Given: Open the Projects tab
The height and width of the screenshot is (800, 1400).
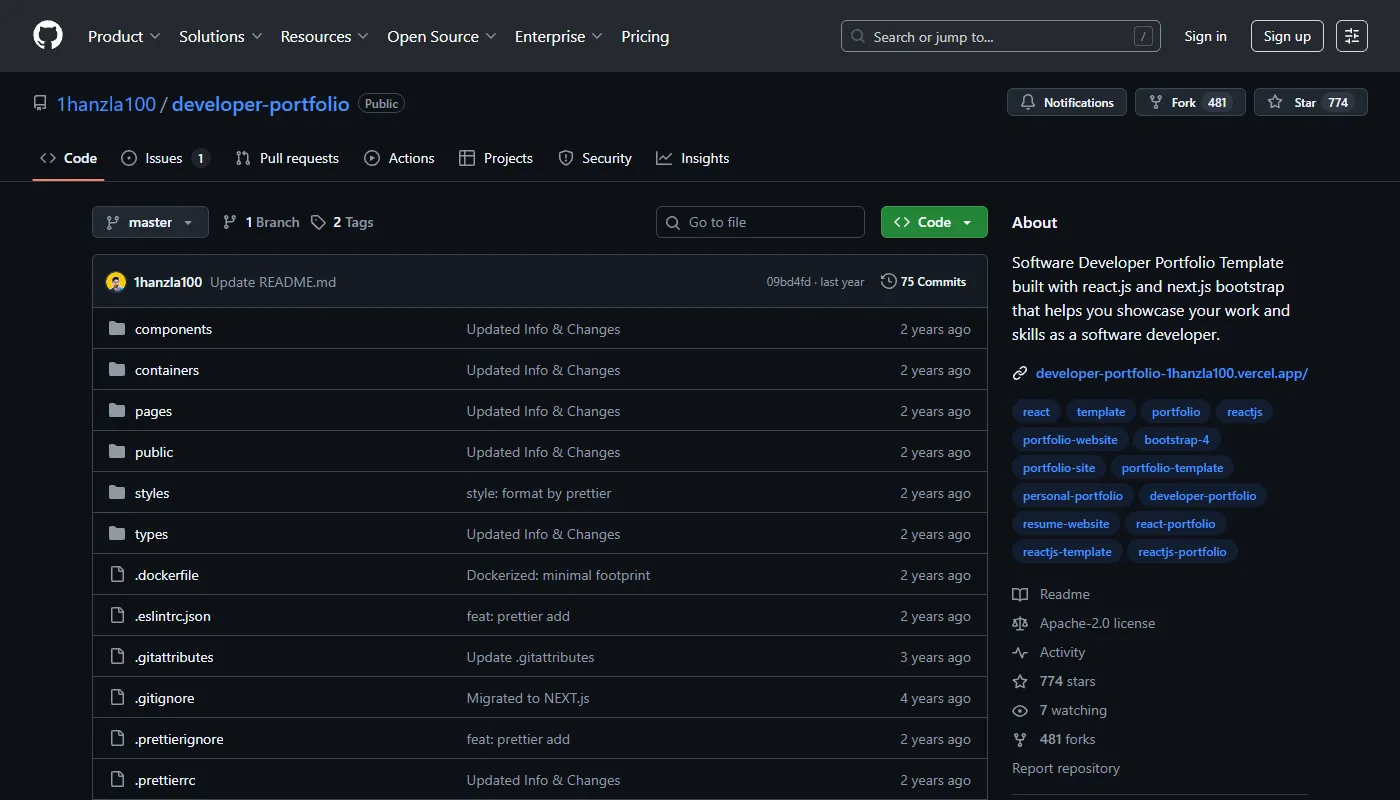Looking at the screenshot, I should click(495, 158).
